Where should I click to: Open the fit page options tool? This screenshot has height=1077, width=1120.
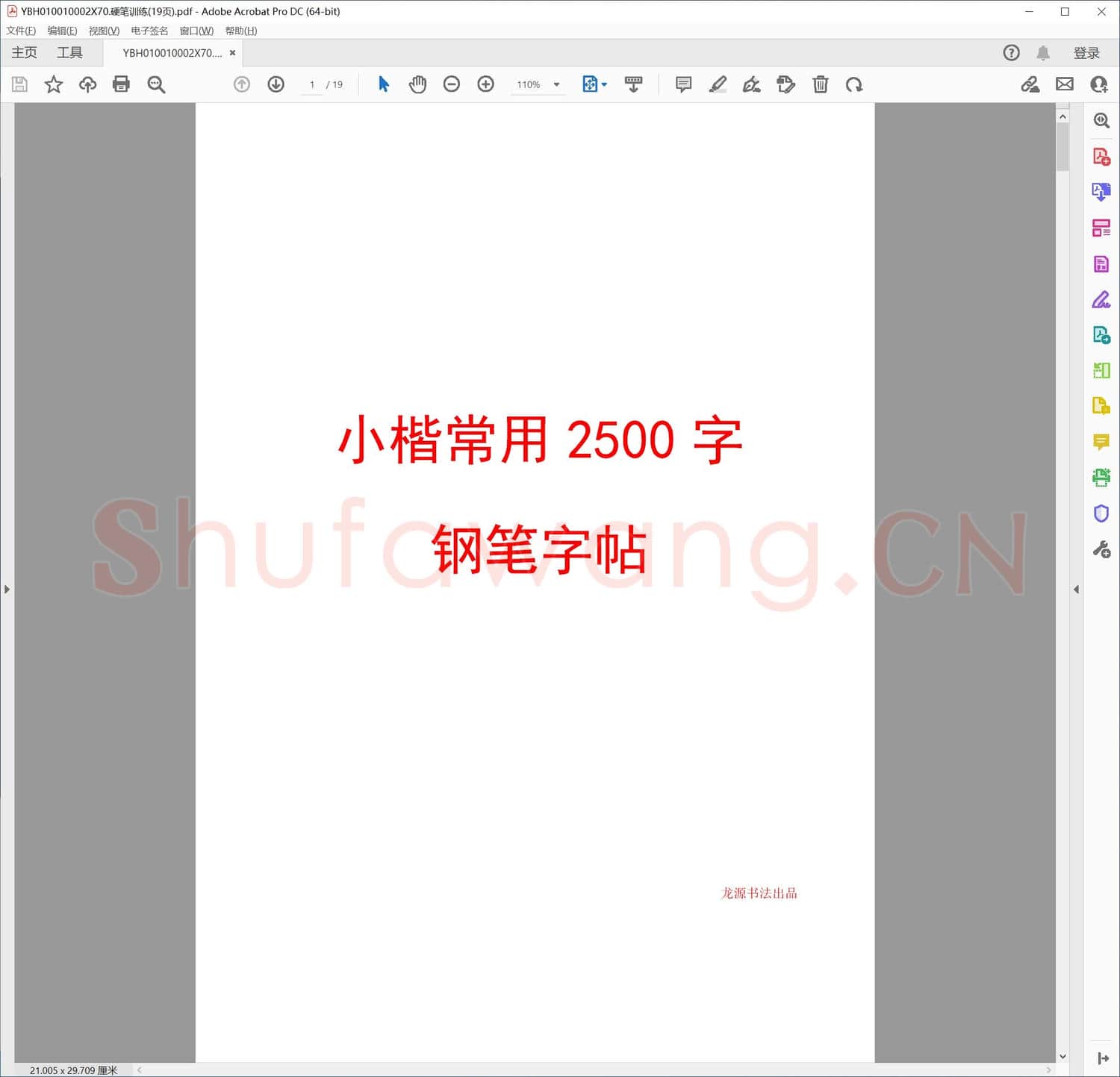click(594, 84)
